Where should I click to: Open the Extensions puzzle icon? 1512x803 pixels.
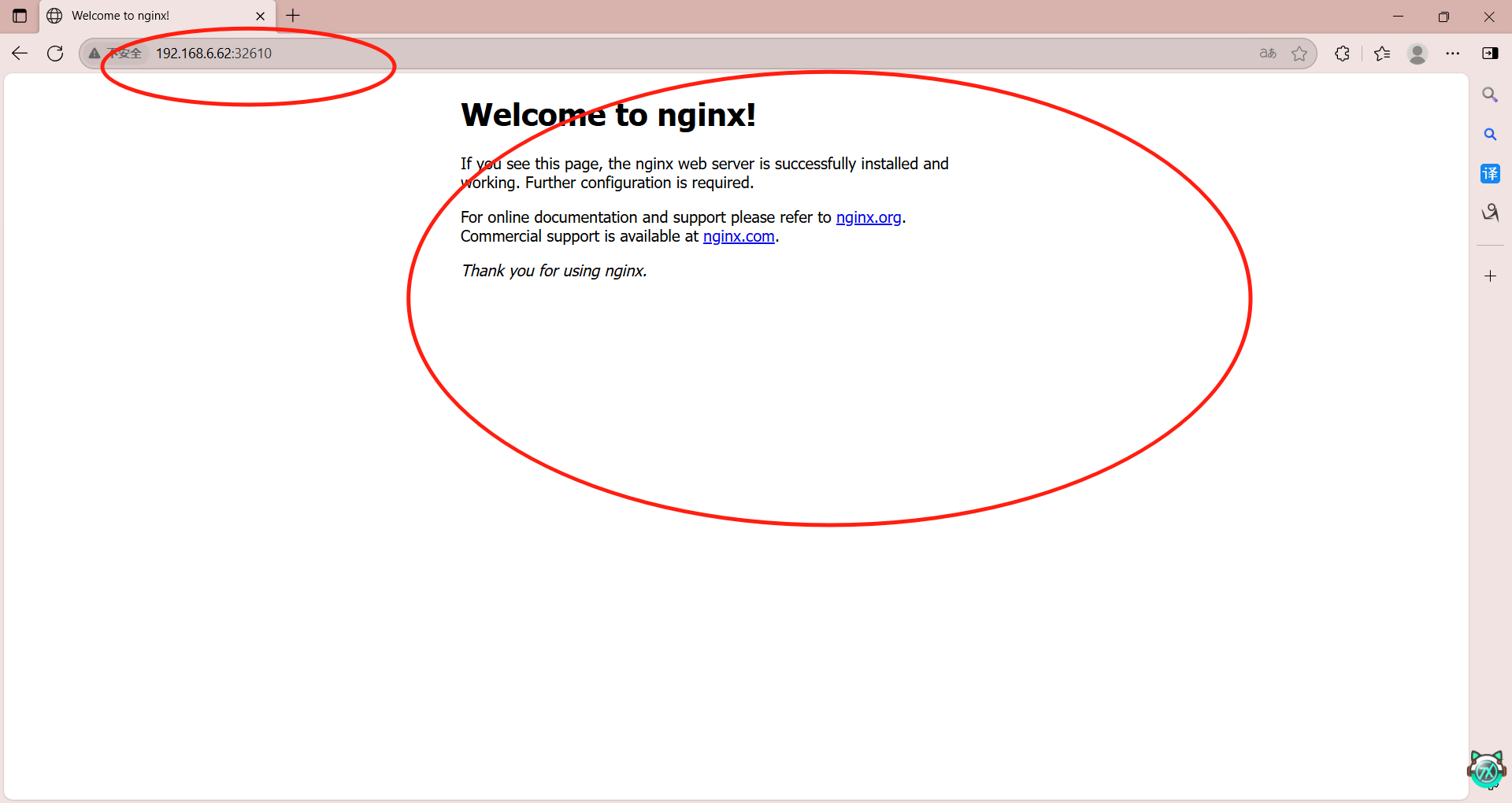click(x=1343, y=54)
